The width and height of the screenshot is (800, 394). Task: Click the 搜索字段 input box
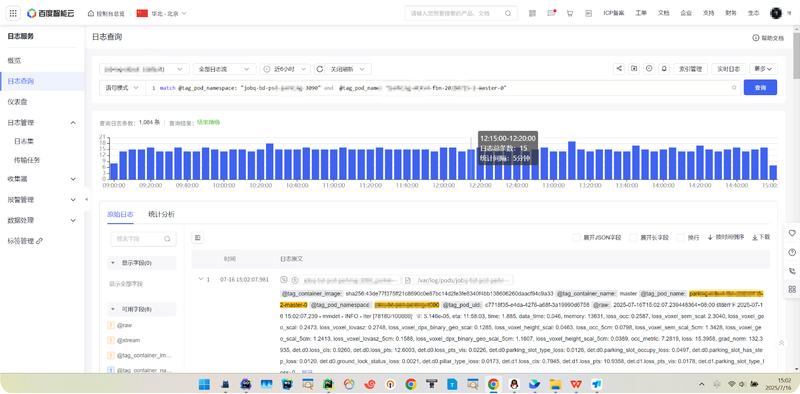(x=143, y=238)
